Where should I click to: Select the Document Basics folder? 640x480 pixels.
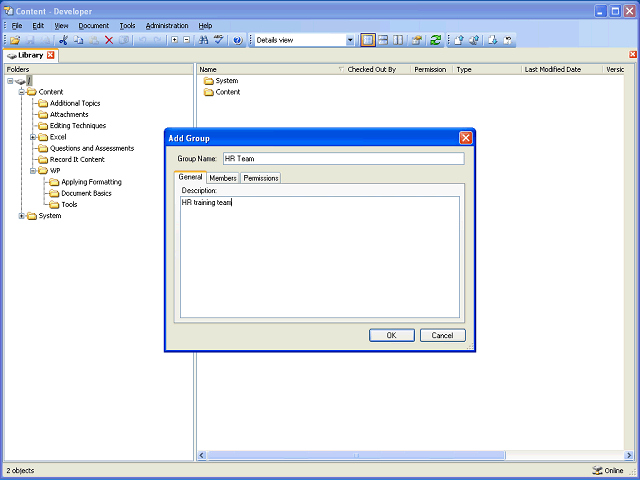86,193
